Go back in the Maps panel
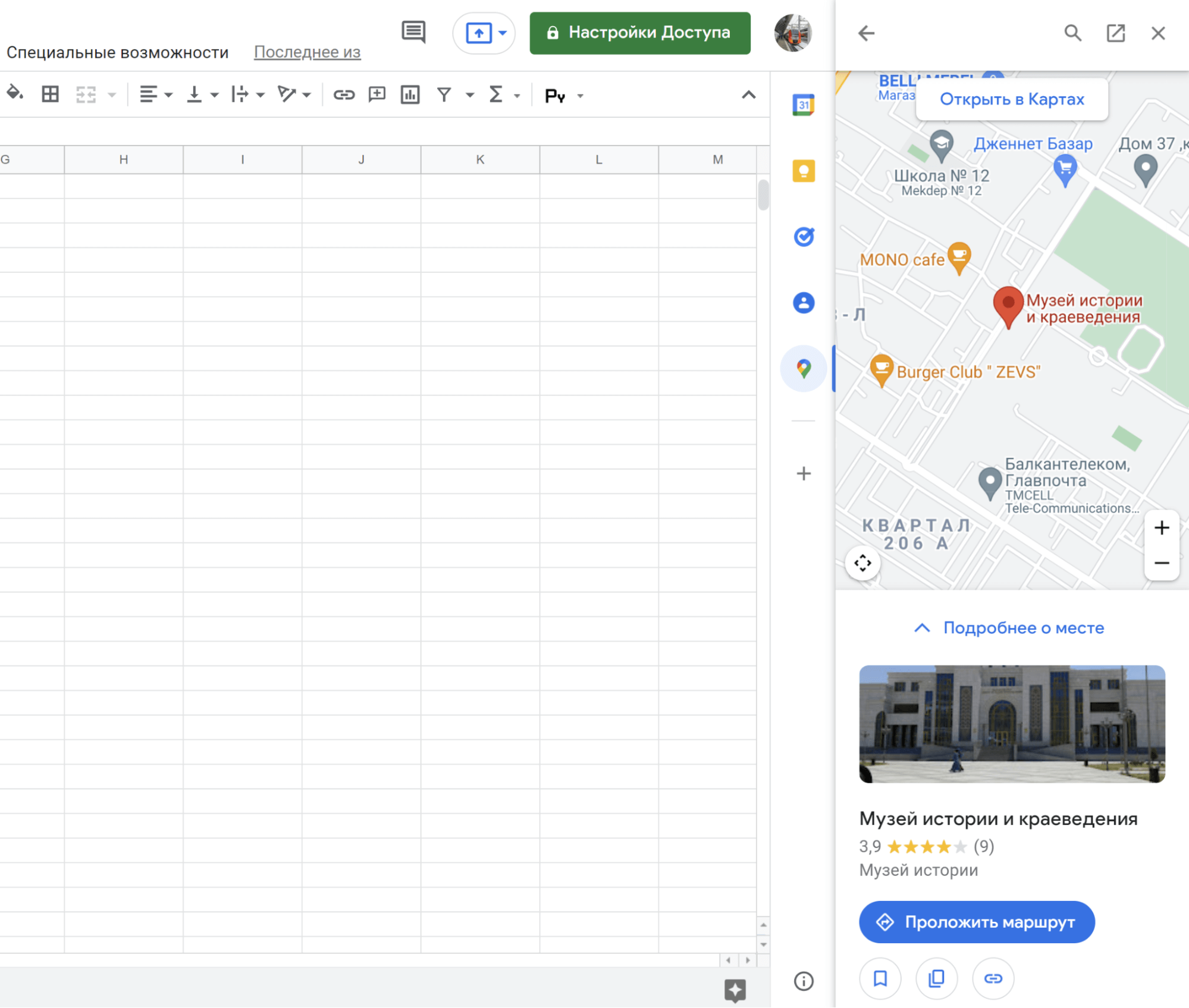The image size is (1189, 1008). (x=866, y=33)
